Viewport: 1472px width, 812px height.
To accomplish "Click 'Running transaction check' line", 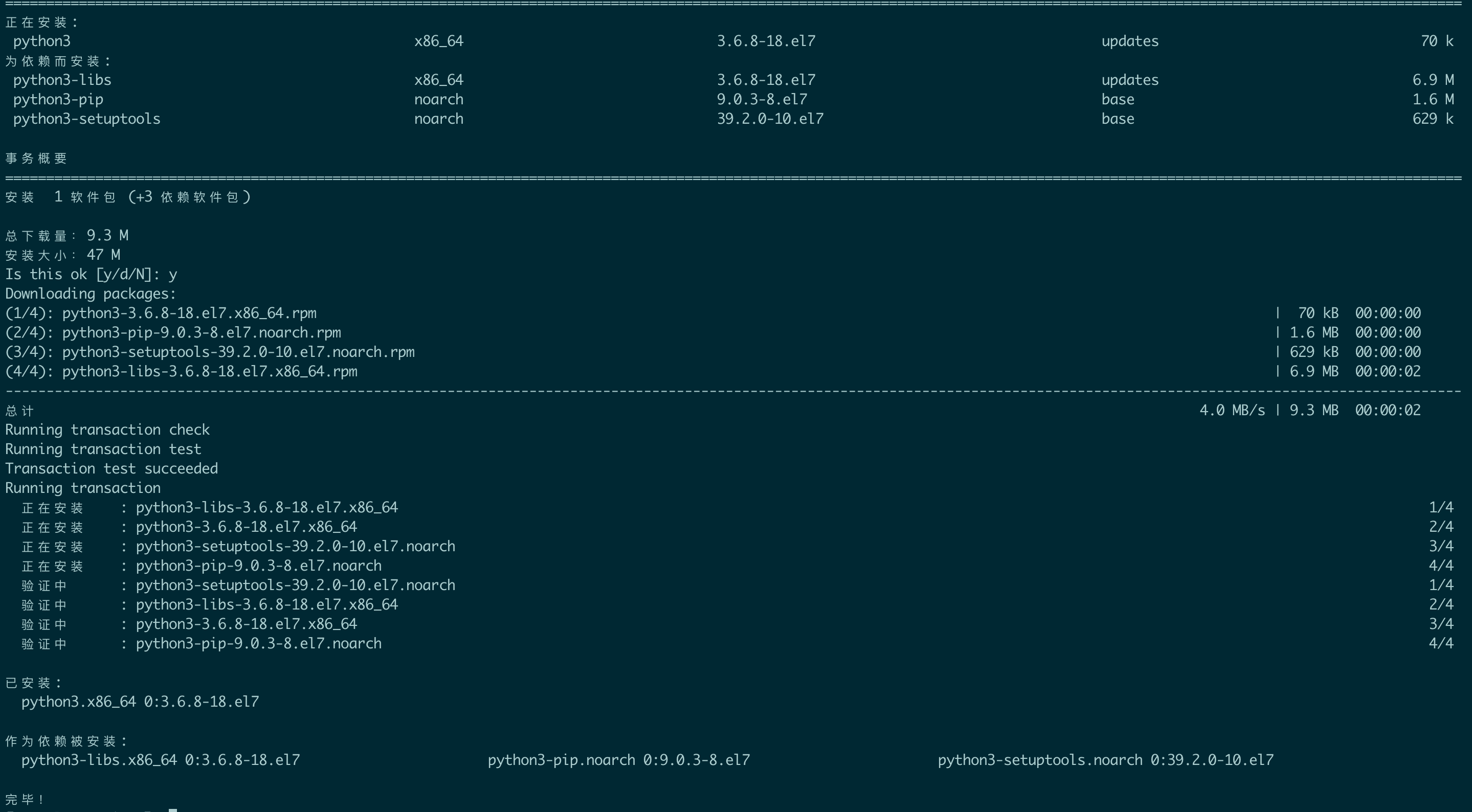I will [107, 430].
